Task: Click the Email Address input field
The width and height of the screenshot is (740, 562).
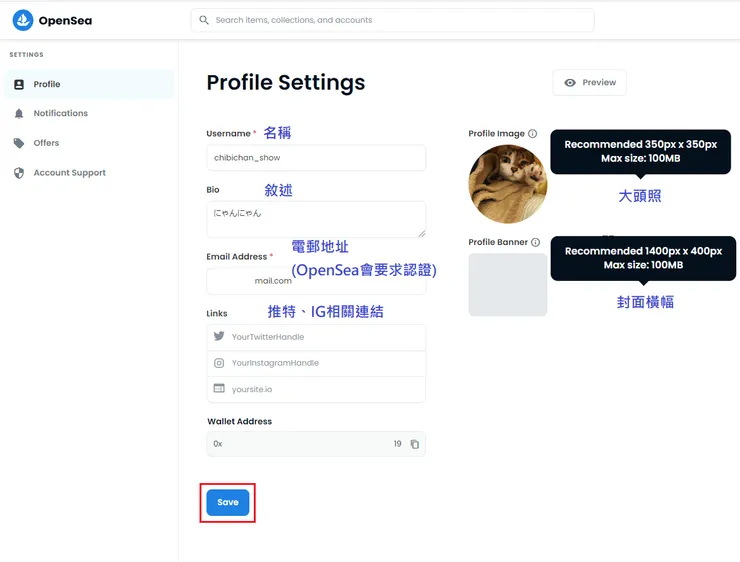Action: [x=316, y=281]
